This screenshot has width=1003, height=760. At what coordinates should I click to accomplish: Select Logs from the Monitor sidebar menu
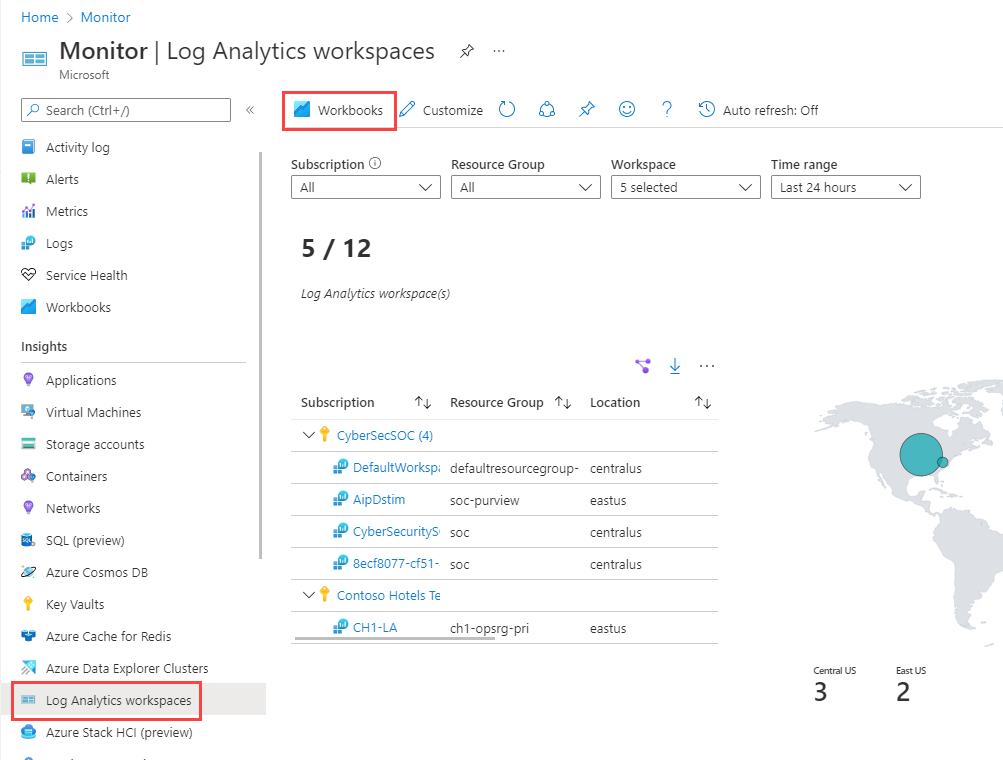[61, 243]
